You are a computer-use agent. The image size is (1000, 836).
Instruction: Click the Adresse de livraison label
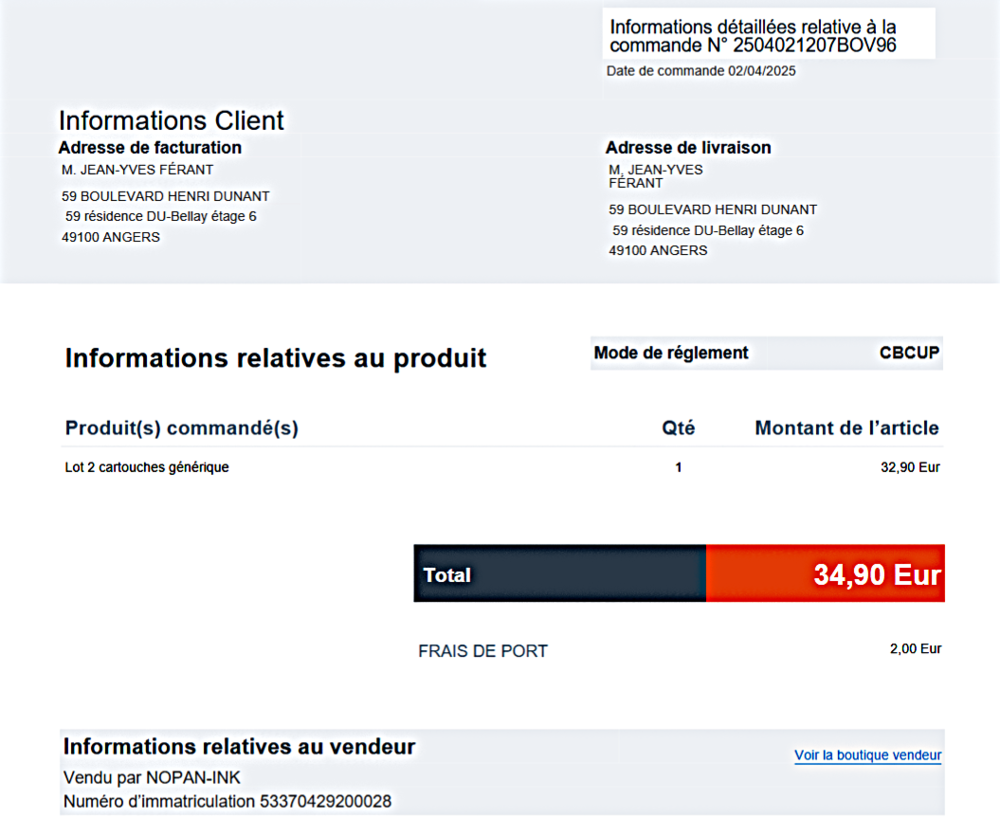[x=688, y=147]
